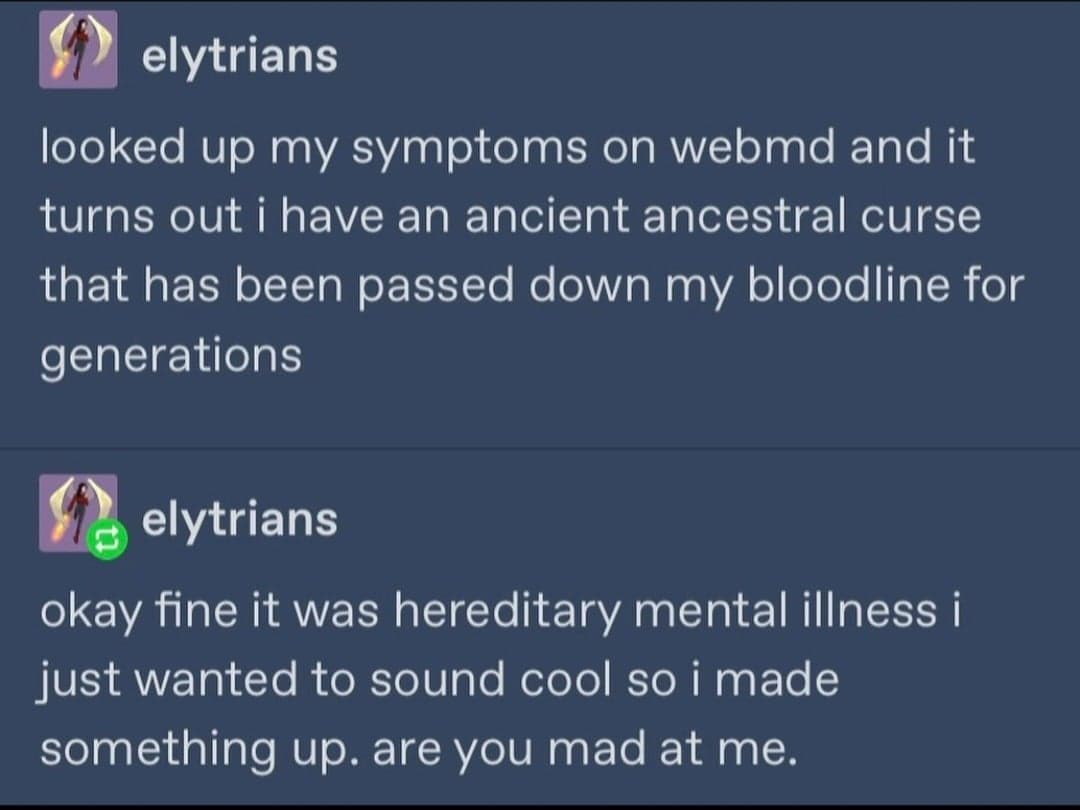The image size is (1080, 810).
Task: Click the words "something up." in the last line
Action: [x=198, y=748]
